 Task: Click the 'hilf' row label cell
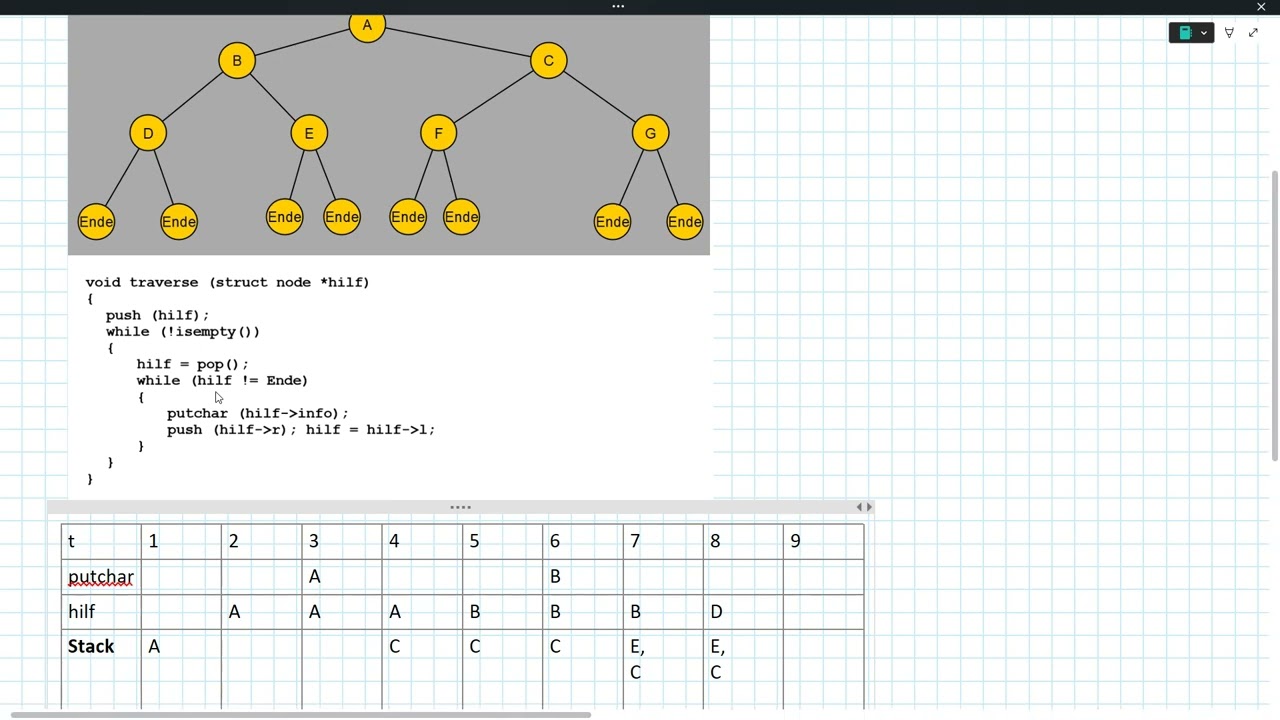[x=101, y=612]
